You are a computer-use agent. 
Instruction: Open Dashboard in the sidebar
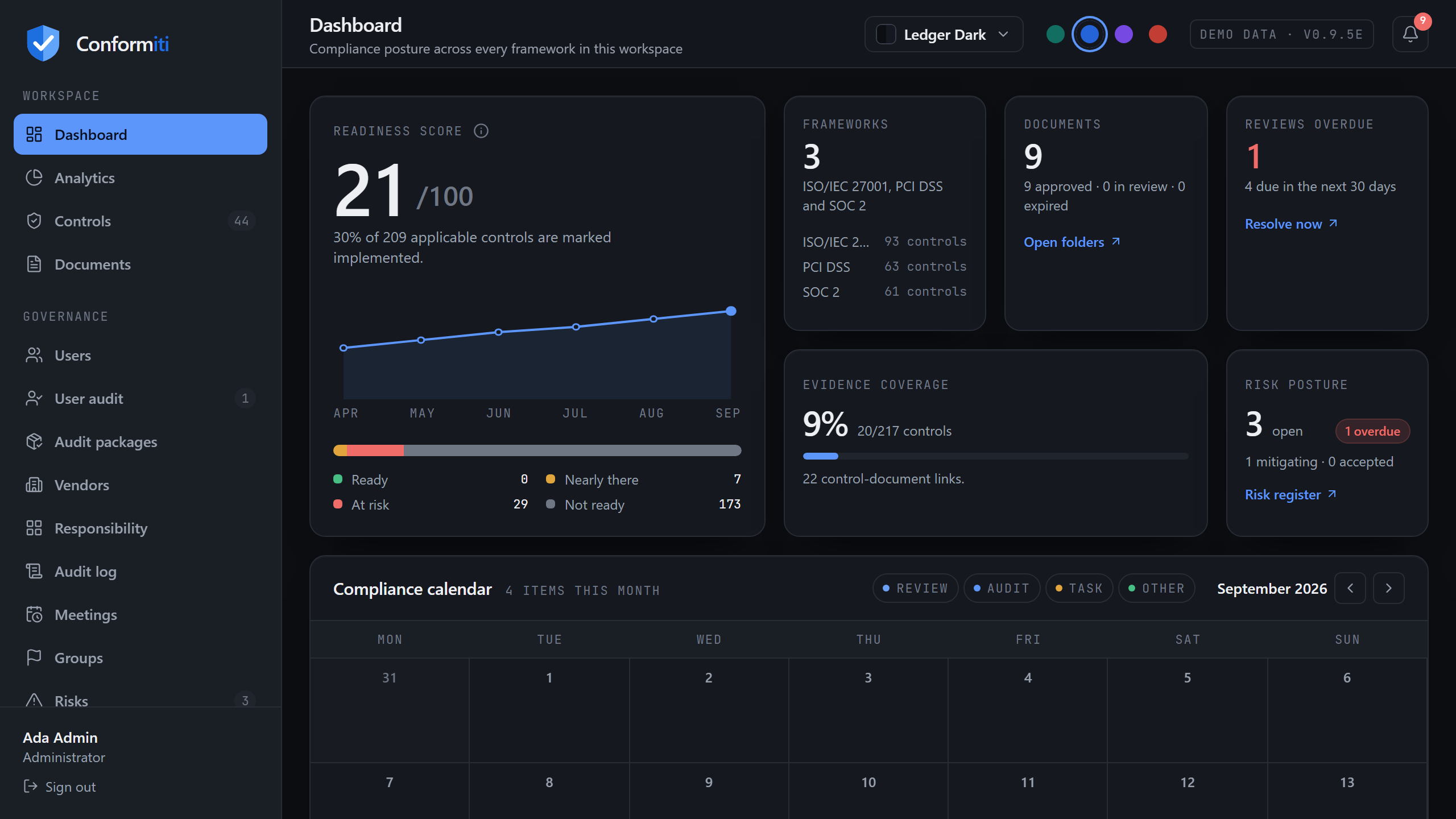140,134
